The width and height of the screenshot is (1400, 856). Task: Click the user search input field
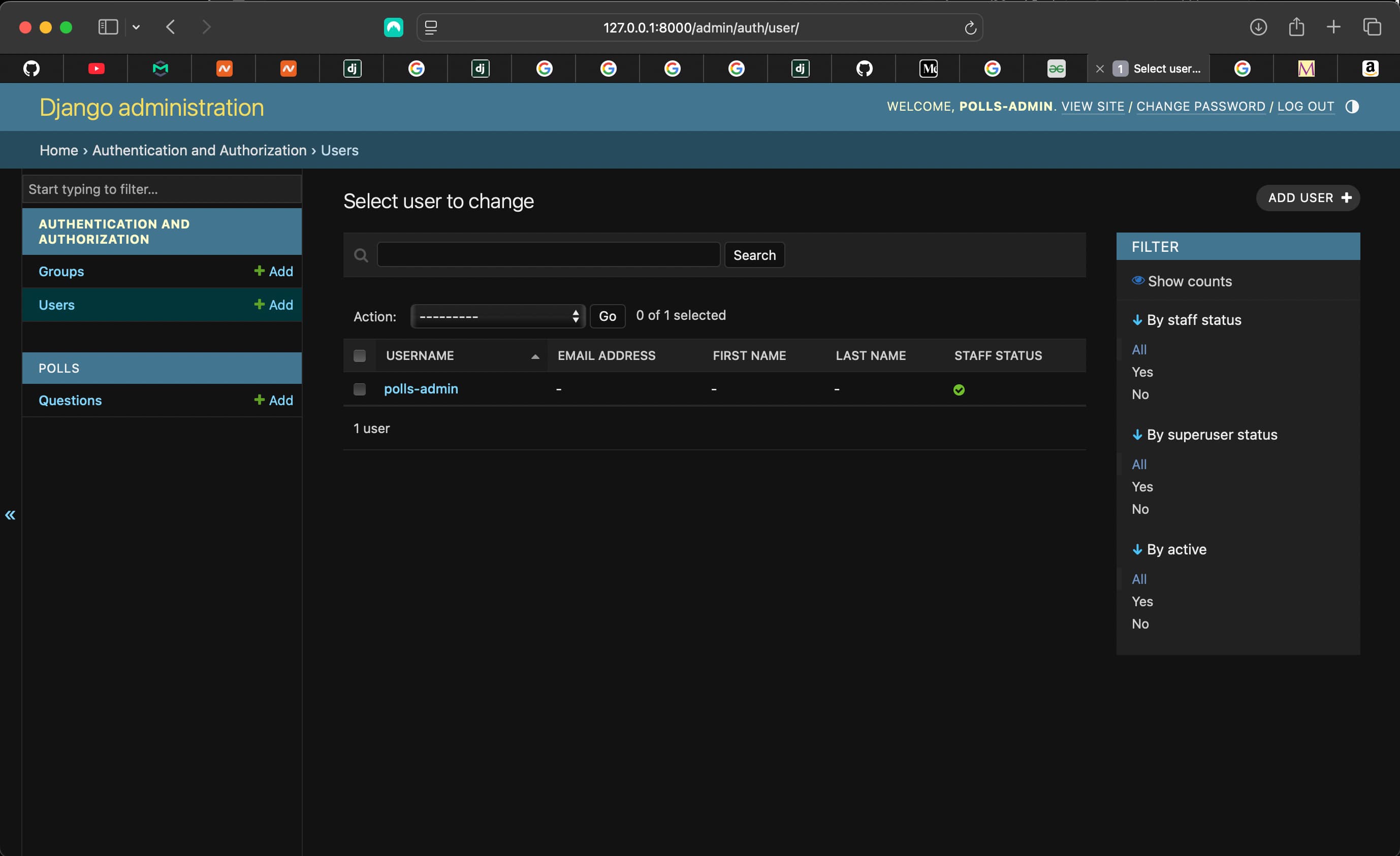click(548, 254)
